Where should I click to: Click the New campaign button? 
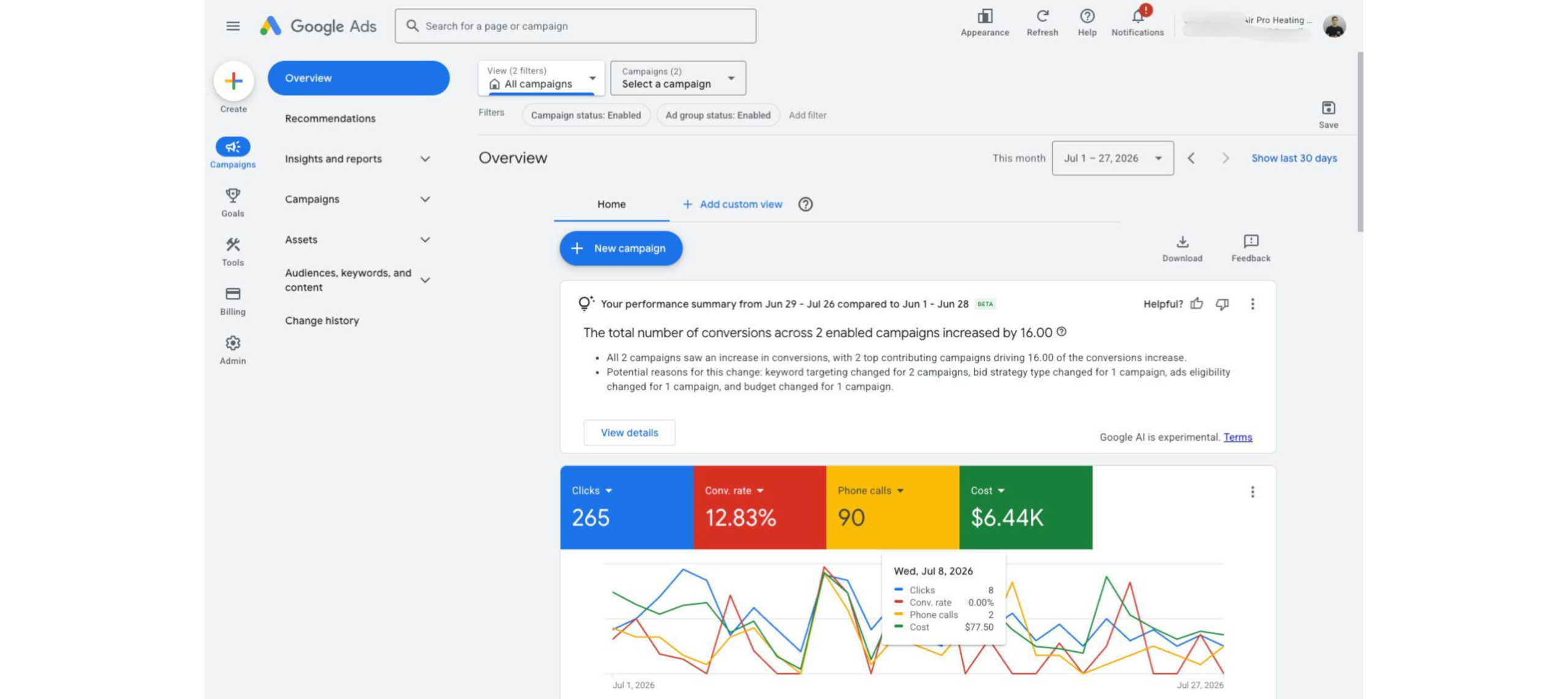[x=620, y=248]
